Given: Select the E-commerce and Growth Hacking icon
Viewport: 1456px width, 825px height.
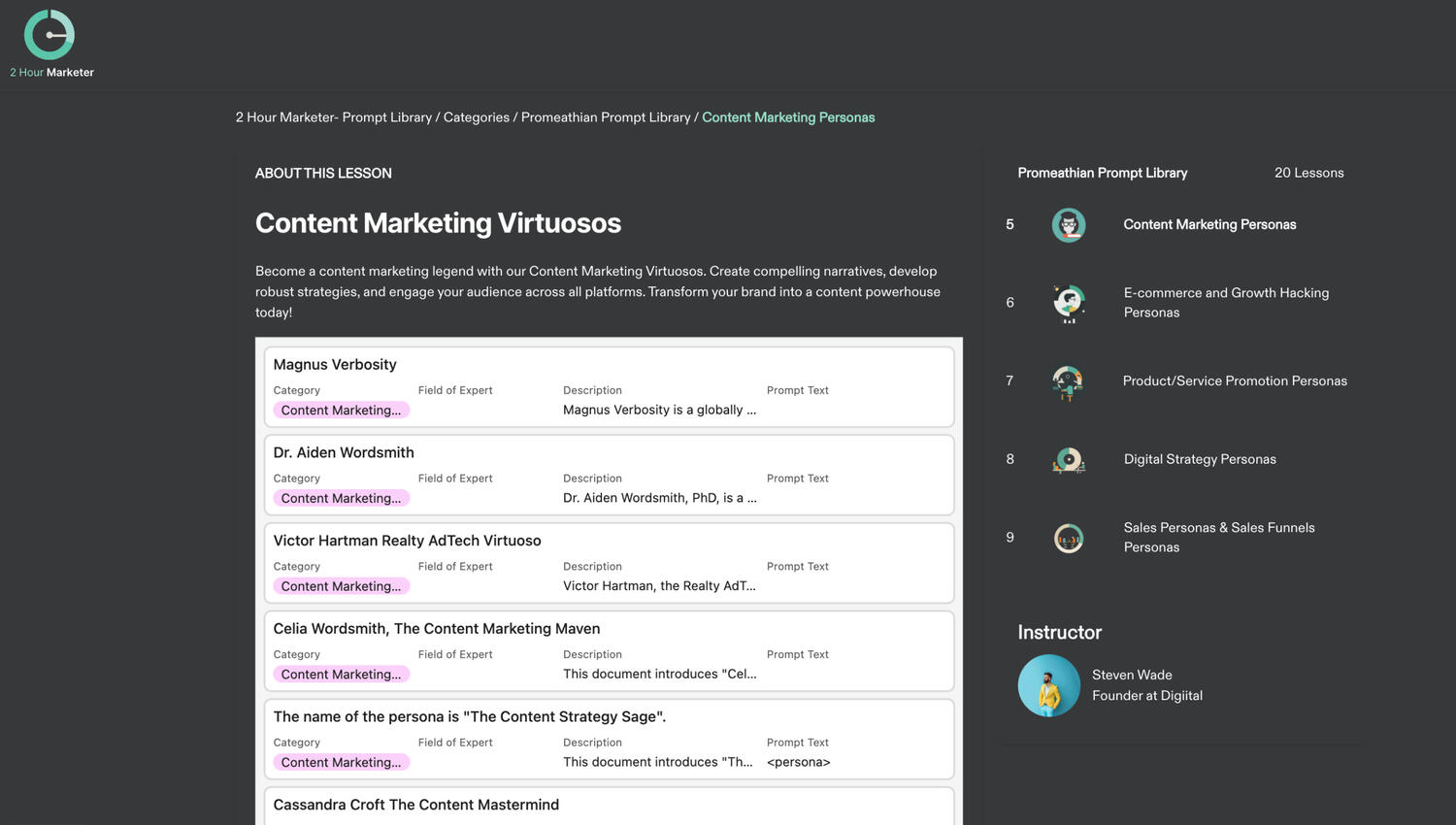Looking at the screenshot, I should point(1068,303).
